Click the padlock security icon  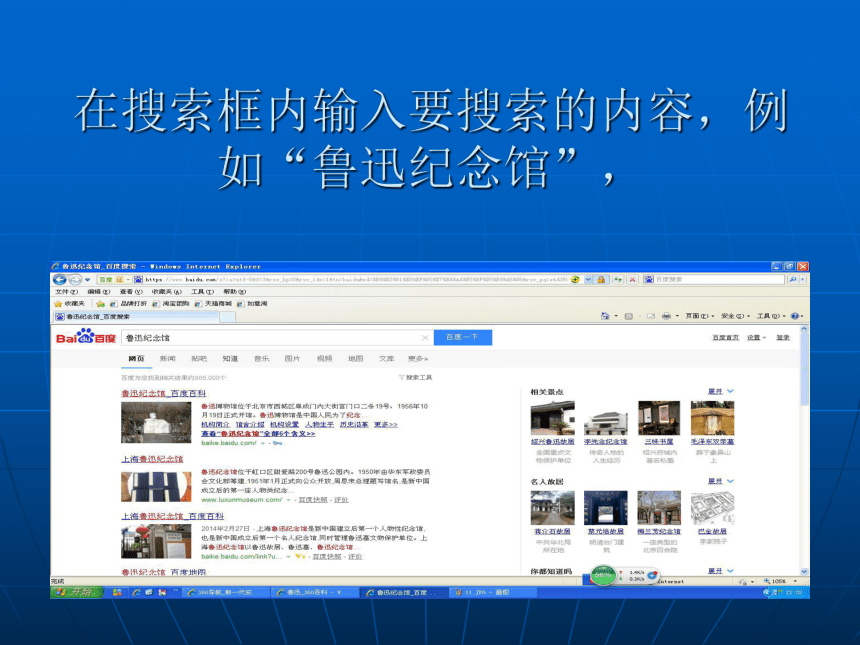click(601, 280)
